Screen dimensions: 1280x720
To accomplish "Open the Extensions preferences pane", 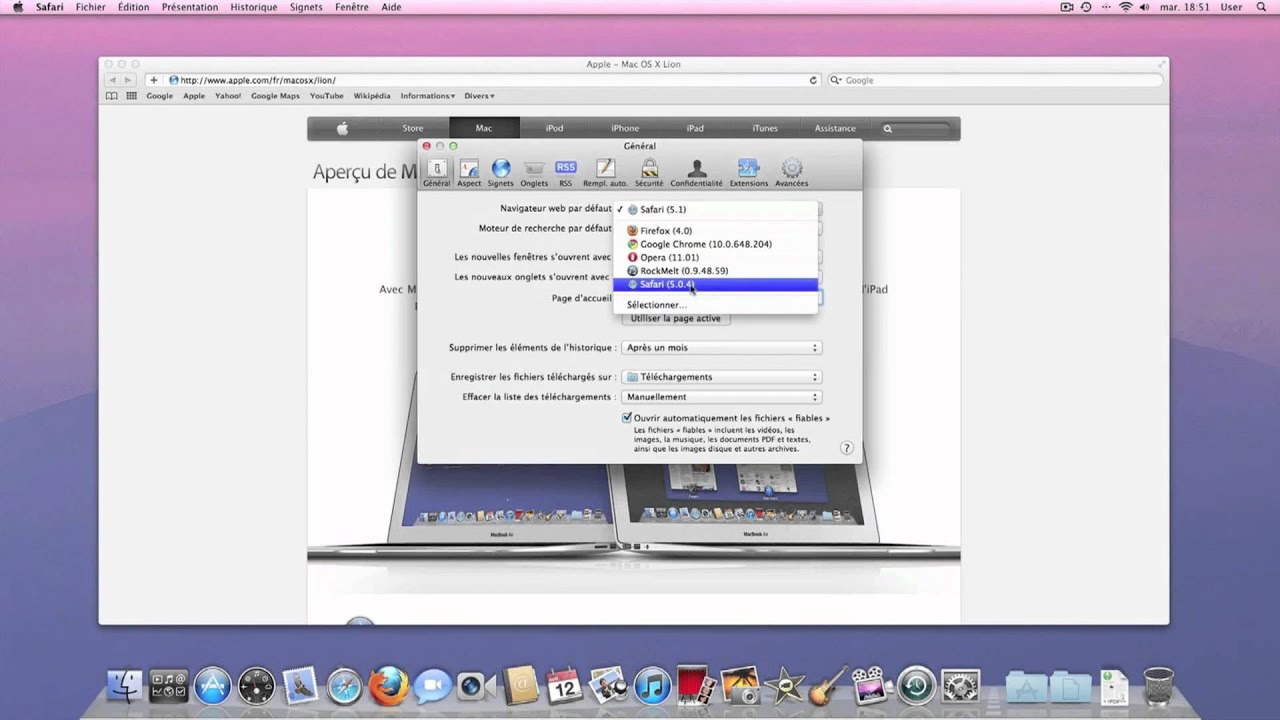I will point(748,172).
